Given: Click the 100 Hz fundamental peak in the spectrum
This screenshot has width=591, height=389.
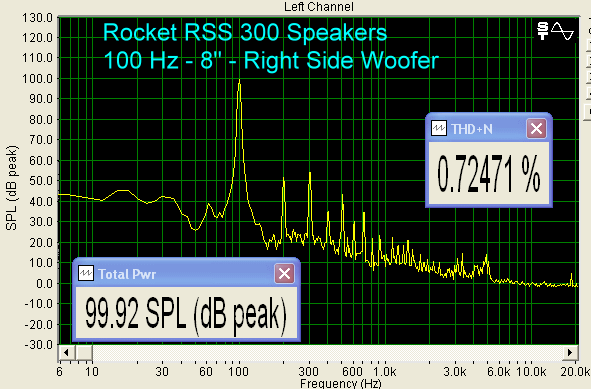Looking at the screenshot, I should pyautogui.click(x=239, y=81).
